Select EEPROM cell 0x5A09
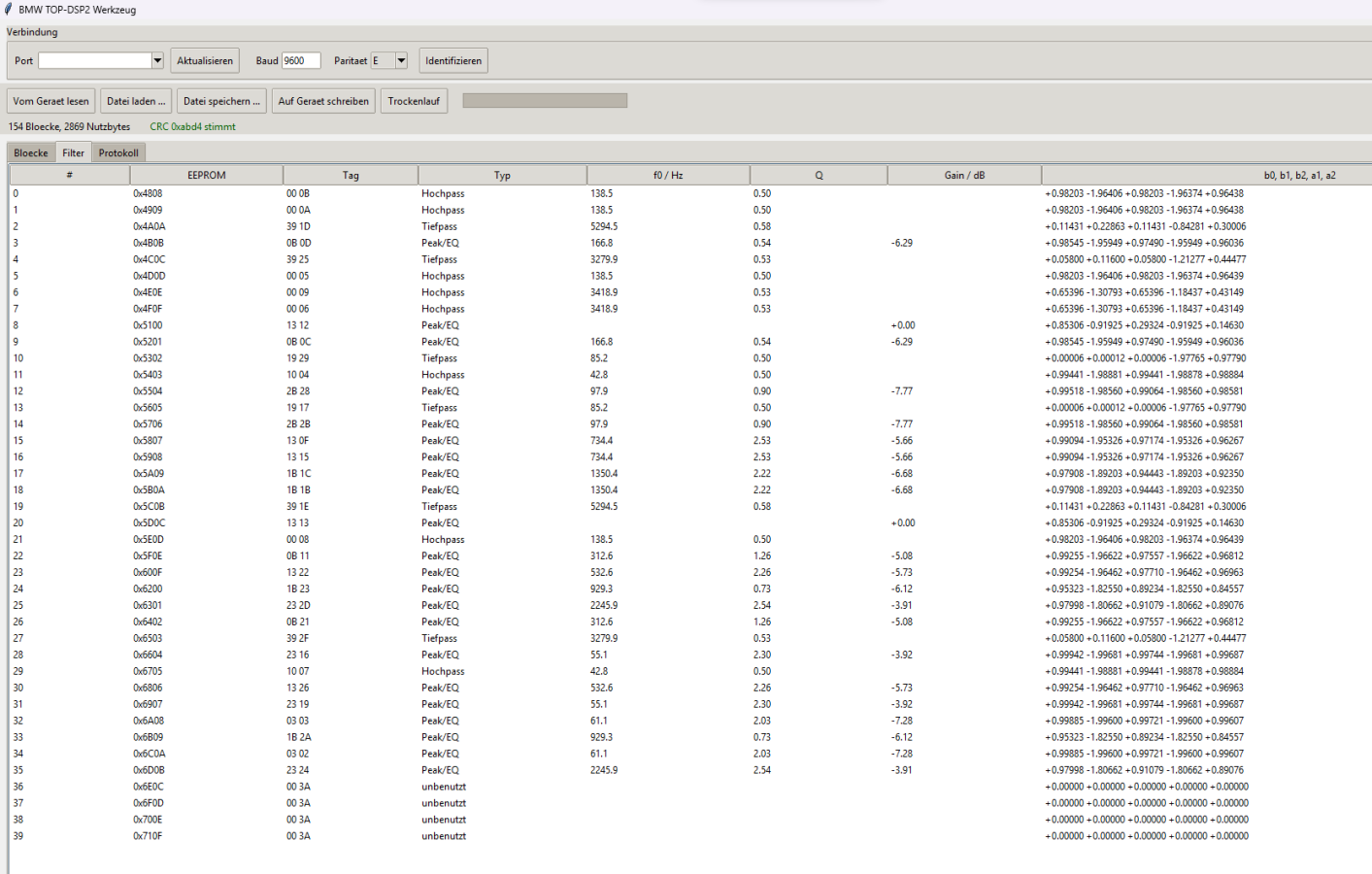Screen dimensions: 1372x874 point(149,474)
